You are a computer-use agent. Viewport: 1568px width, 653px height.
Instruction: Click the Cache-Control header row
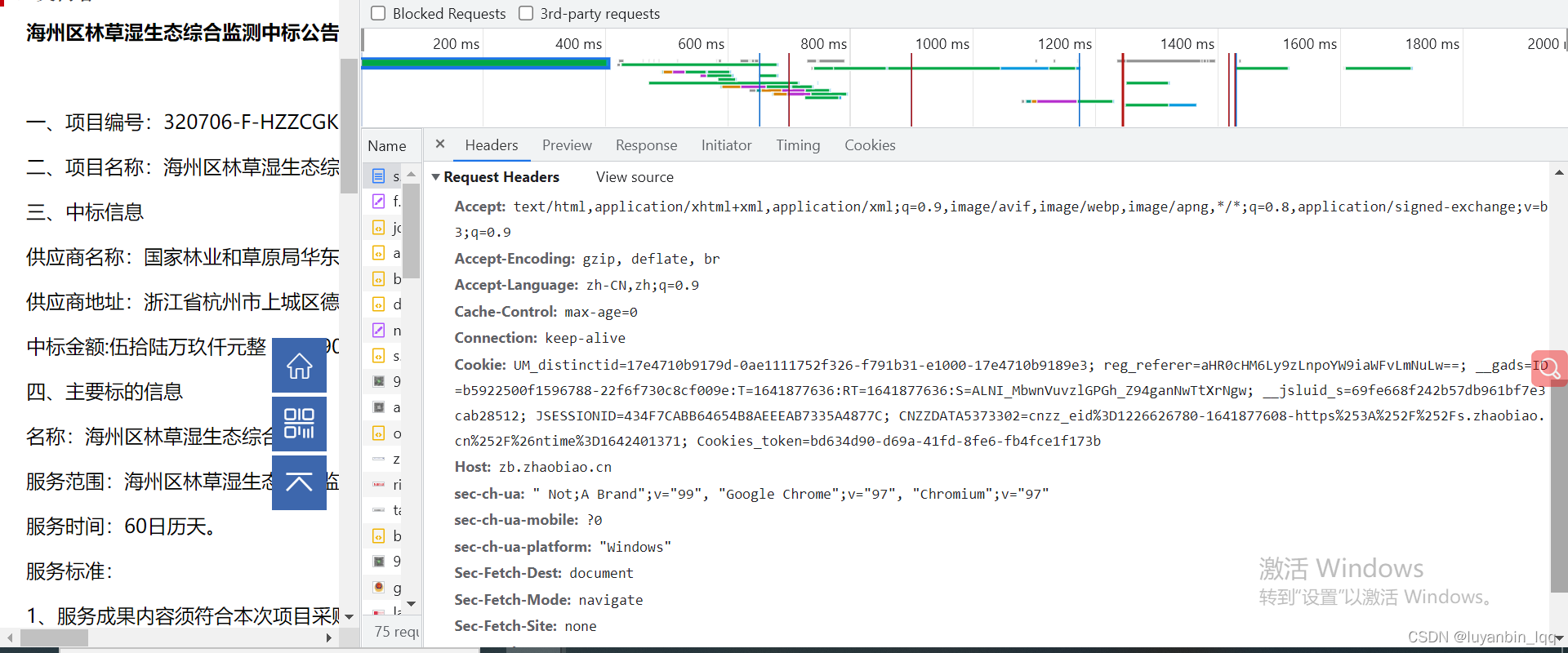click(x=546, y=312)
